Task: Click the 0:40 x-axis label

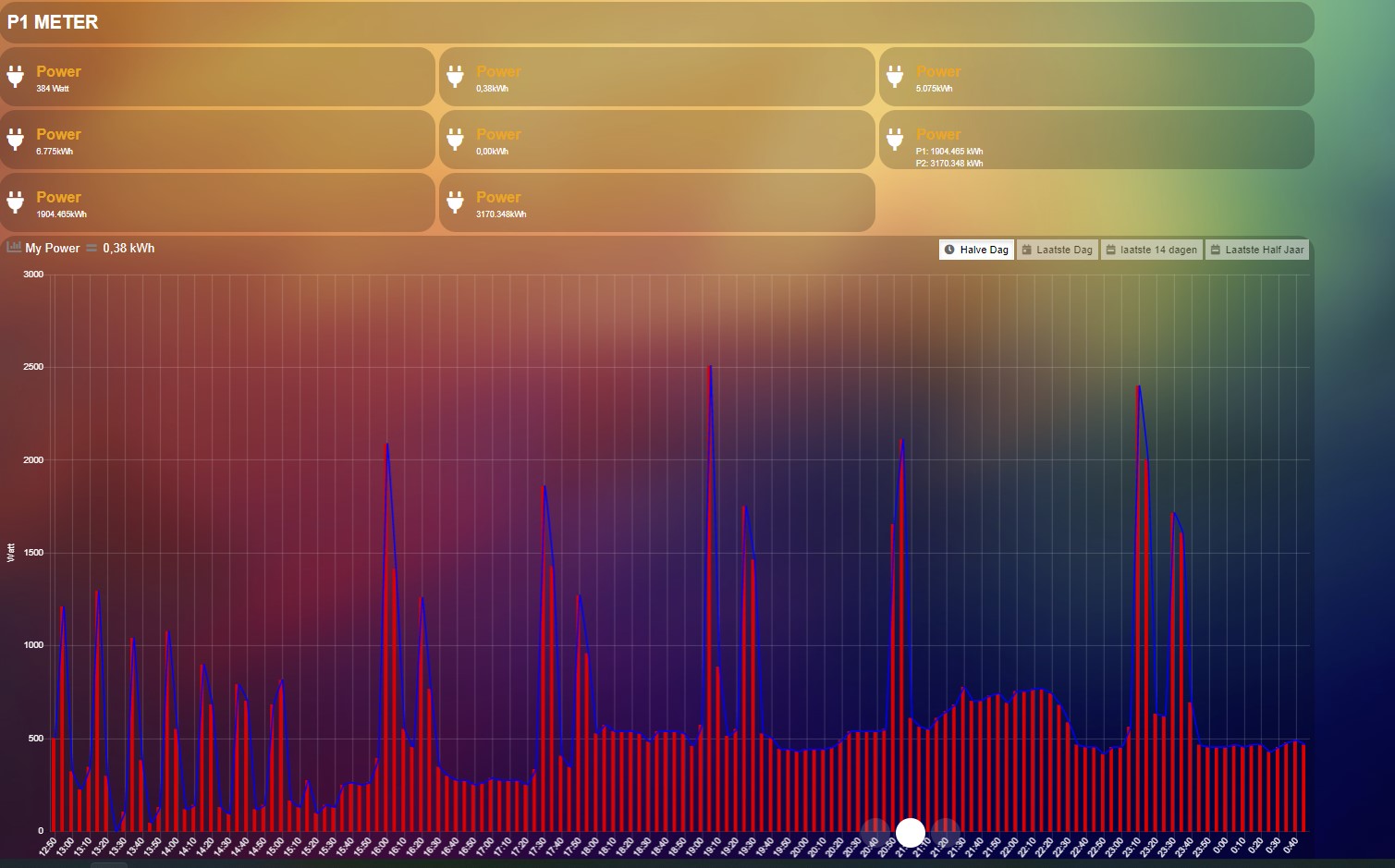Action: 1291,845
